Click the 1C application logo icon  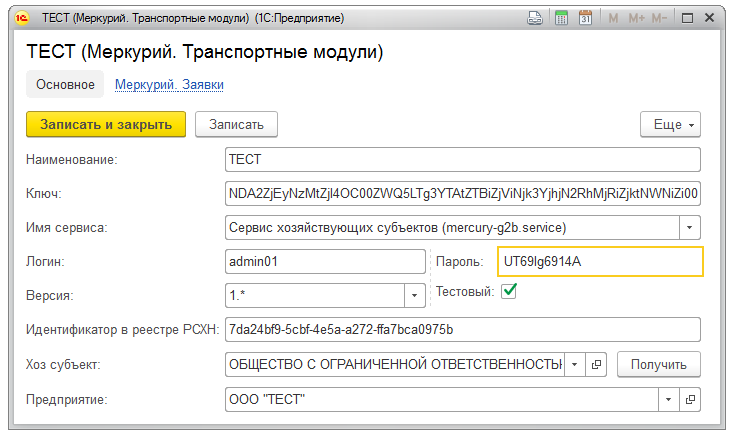(x=22, y=18)
